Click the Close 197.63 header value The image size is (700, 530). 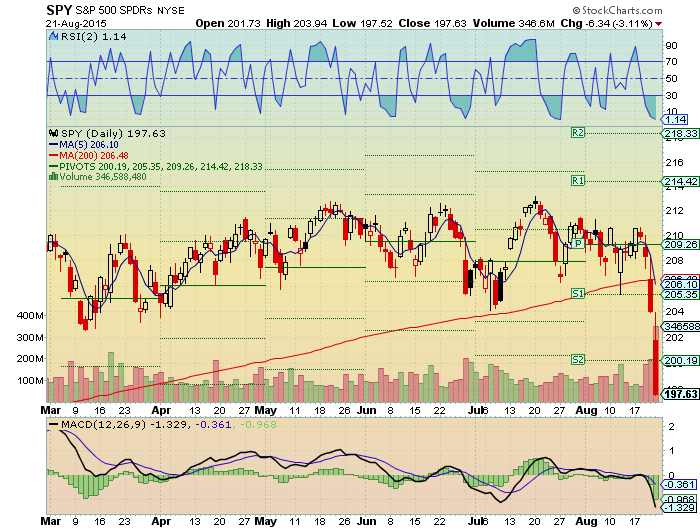tap(432, 23)
